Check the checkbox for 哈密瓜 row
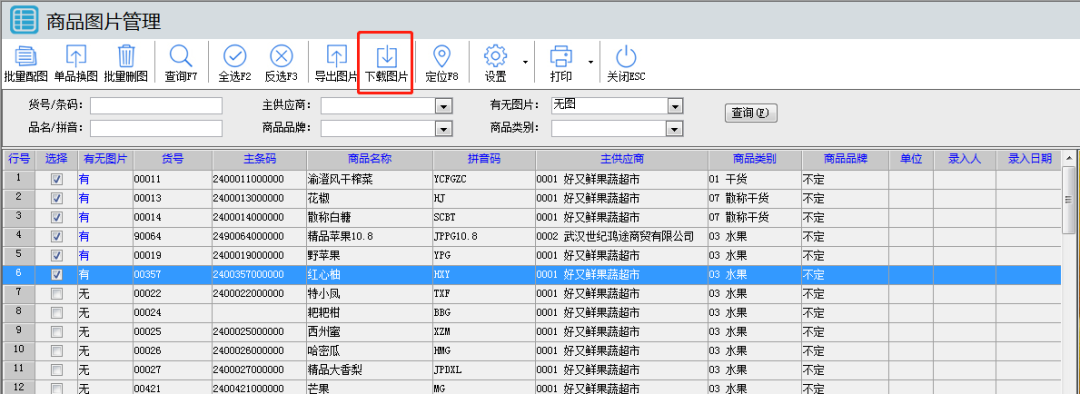The image size is (1080, 394). click(x=57, y=351)
